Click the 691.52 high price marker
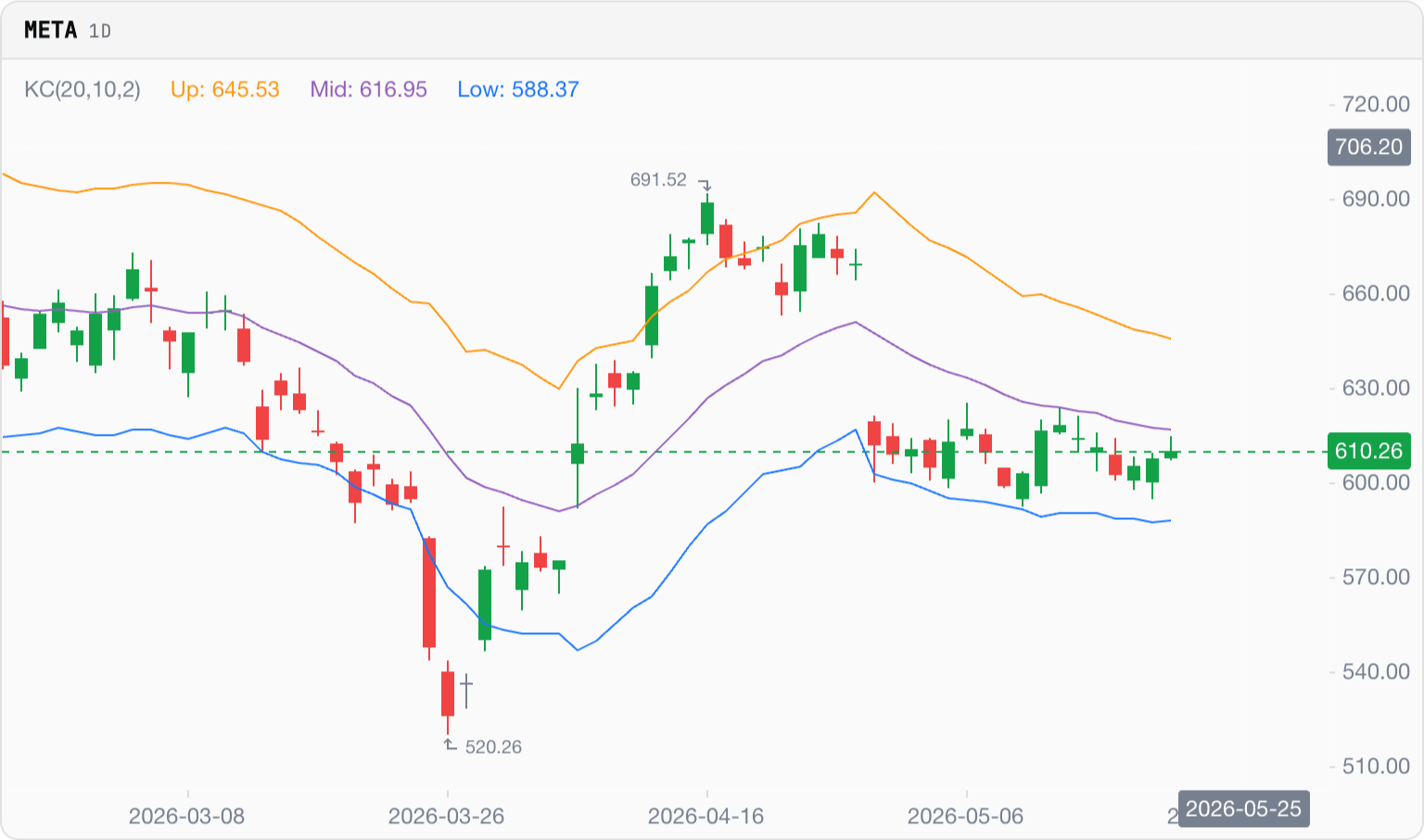Image resolution: width=1424 pixels, height=840 pixels. (658, 180)
